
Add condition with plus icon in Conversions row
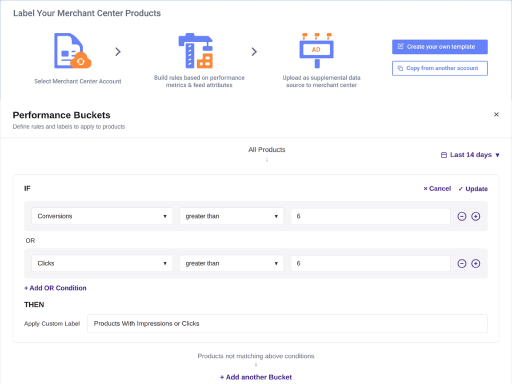coord(476,216)
